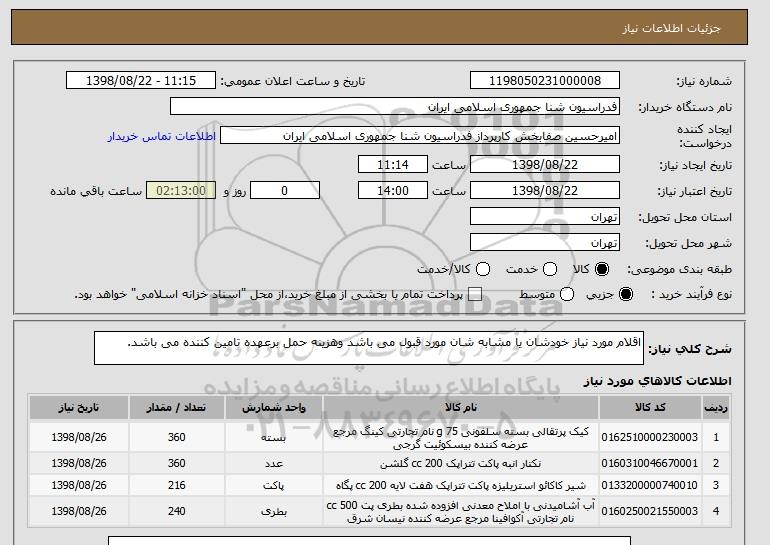
Task: Click the شیر کاکائو product name cell
Action: pos(461,485)
